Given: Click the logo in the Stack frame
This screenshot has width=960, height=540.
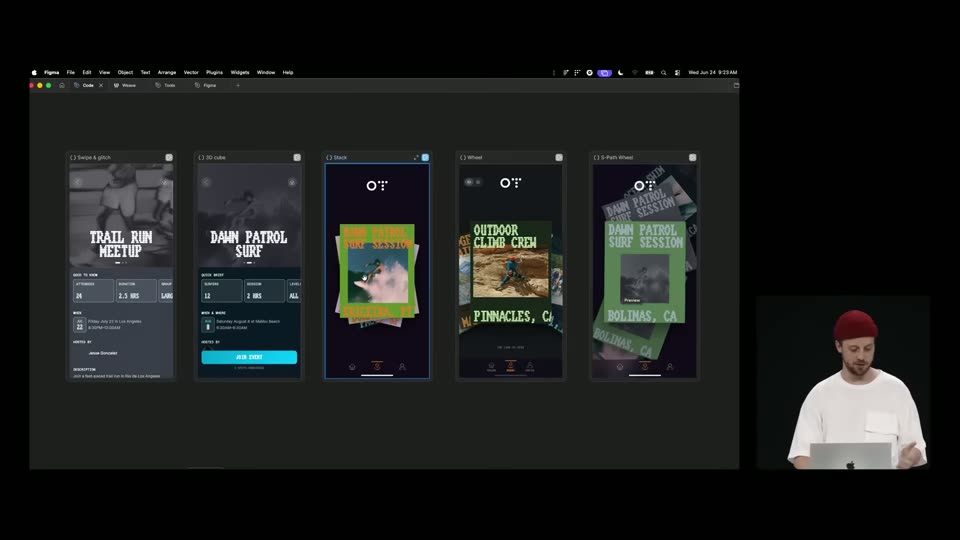Looking at the screenshot, I should 377,186.
